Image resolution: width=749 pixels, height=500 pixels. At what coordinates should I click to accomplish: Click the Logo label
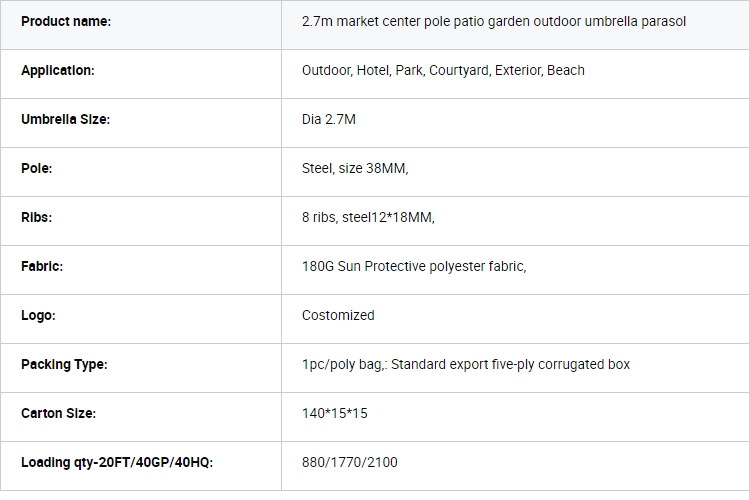coord(38,316)
